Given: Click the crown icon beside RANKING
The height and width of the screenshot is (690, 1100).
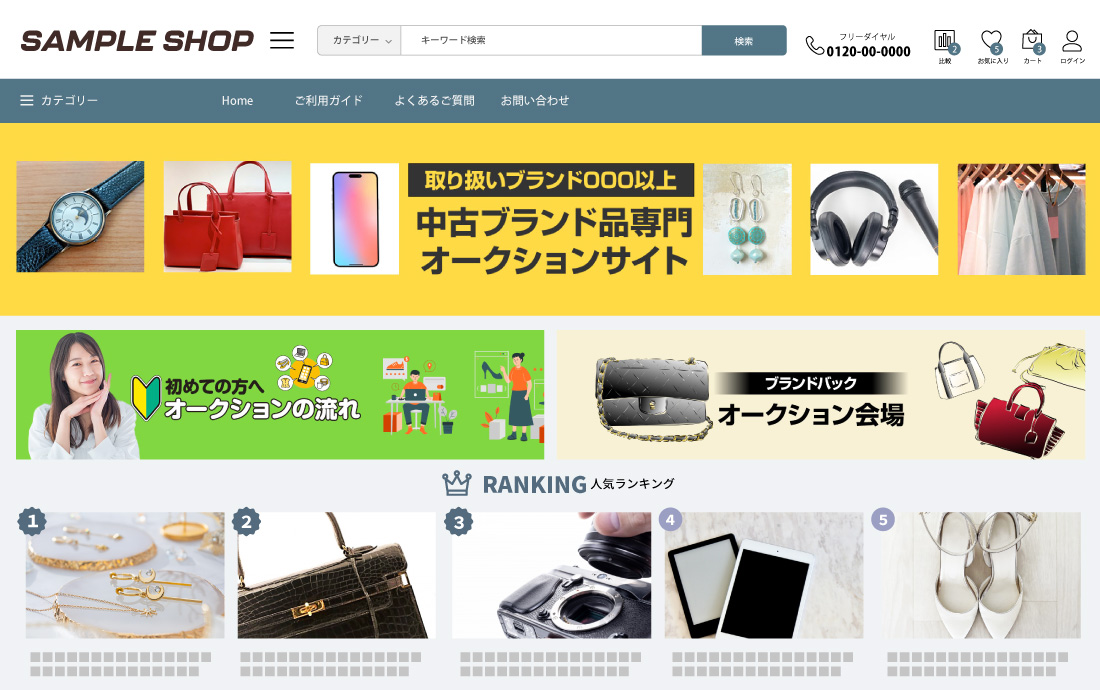Looking at the screenshot, I should tap(457, 483).
